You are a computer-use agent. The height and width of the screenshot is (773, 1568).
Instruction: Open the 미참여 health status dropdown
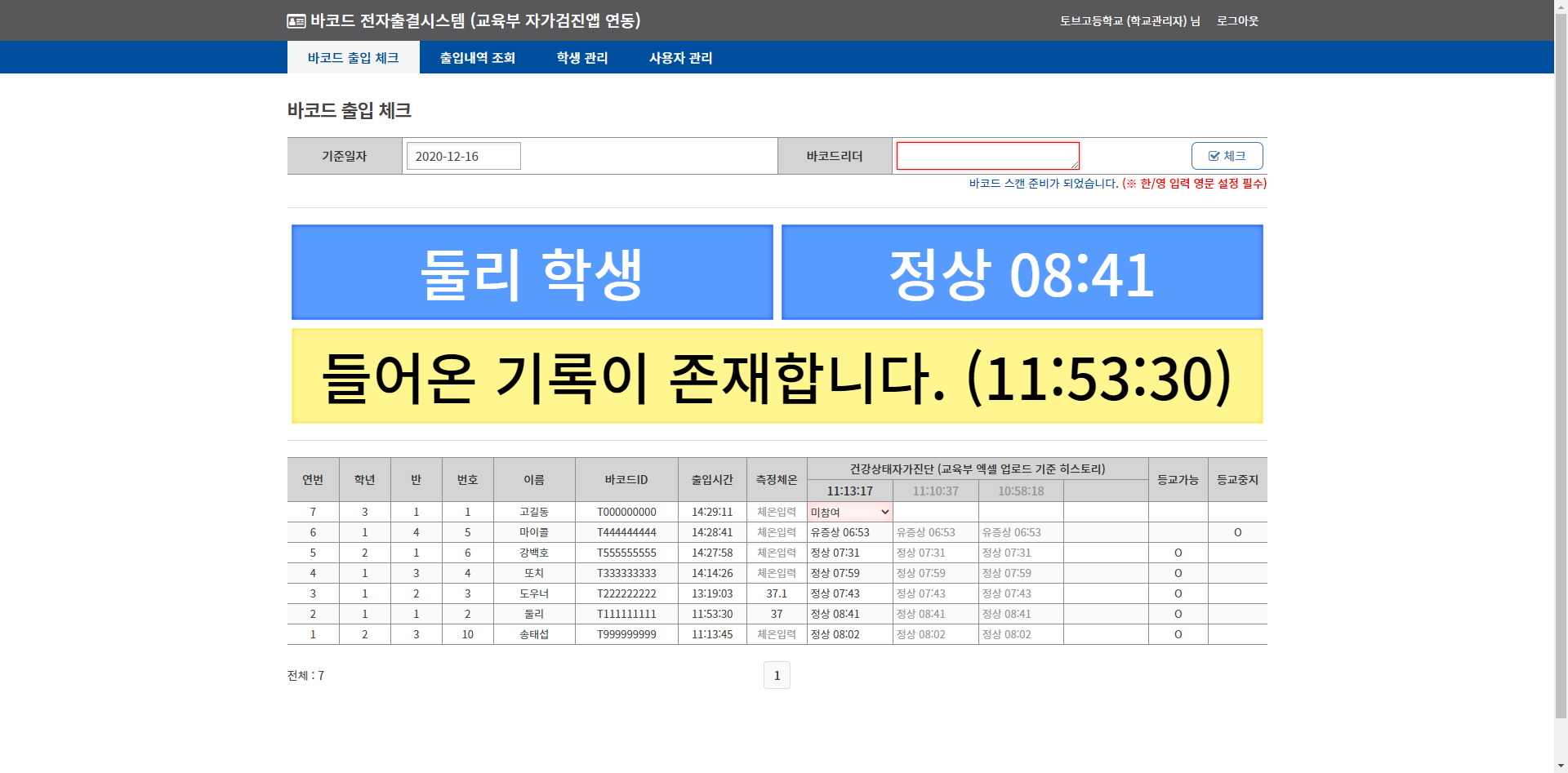click(x=849, y=513)
